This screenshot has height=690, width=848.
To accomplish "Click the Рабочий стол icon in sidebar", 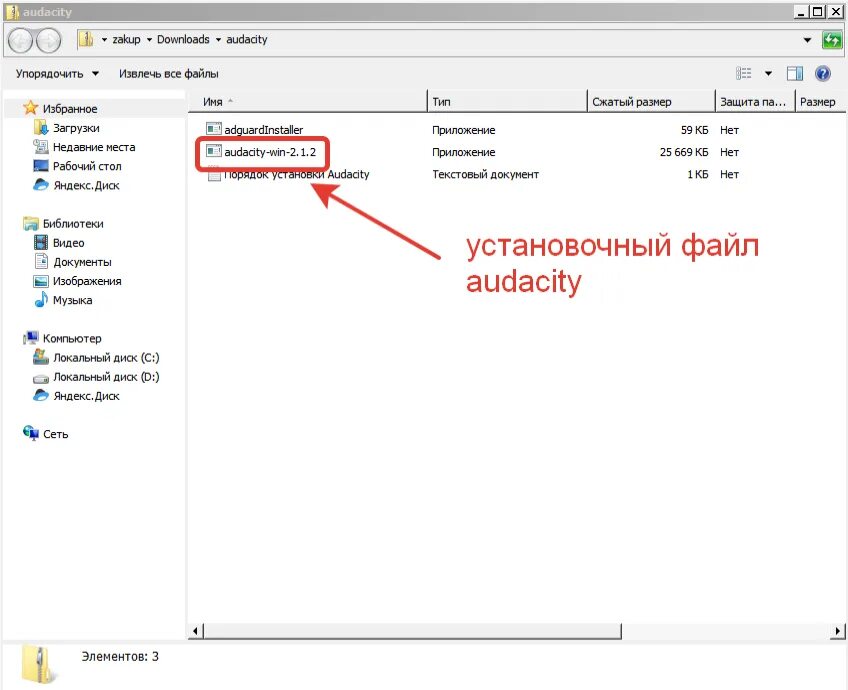I will 41,165.
